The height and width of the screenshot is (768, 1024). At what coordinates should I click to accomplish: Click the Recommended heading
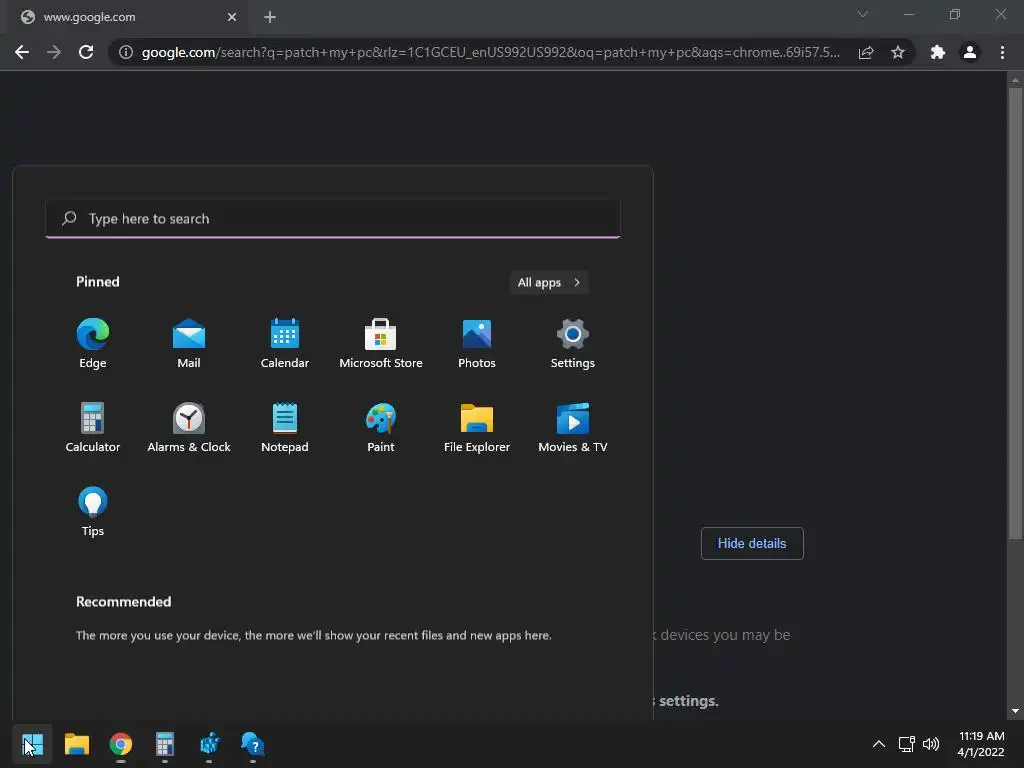(x=123, y=601)
